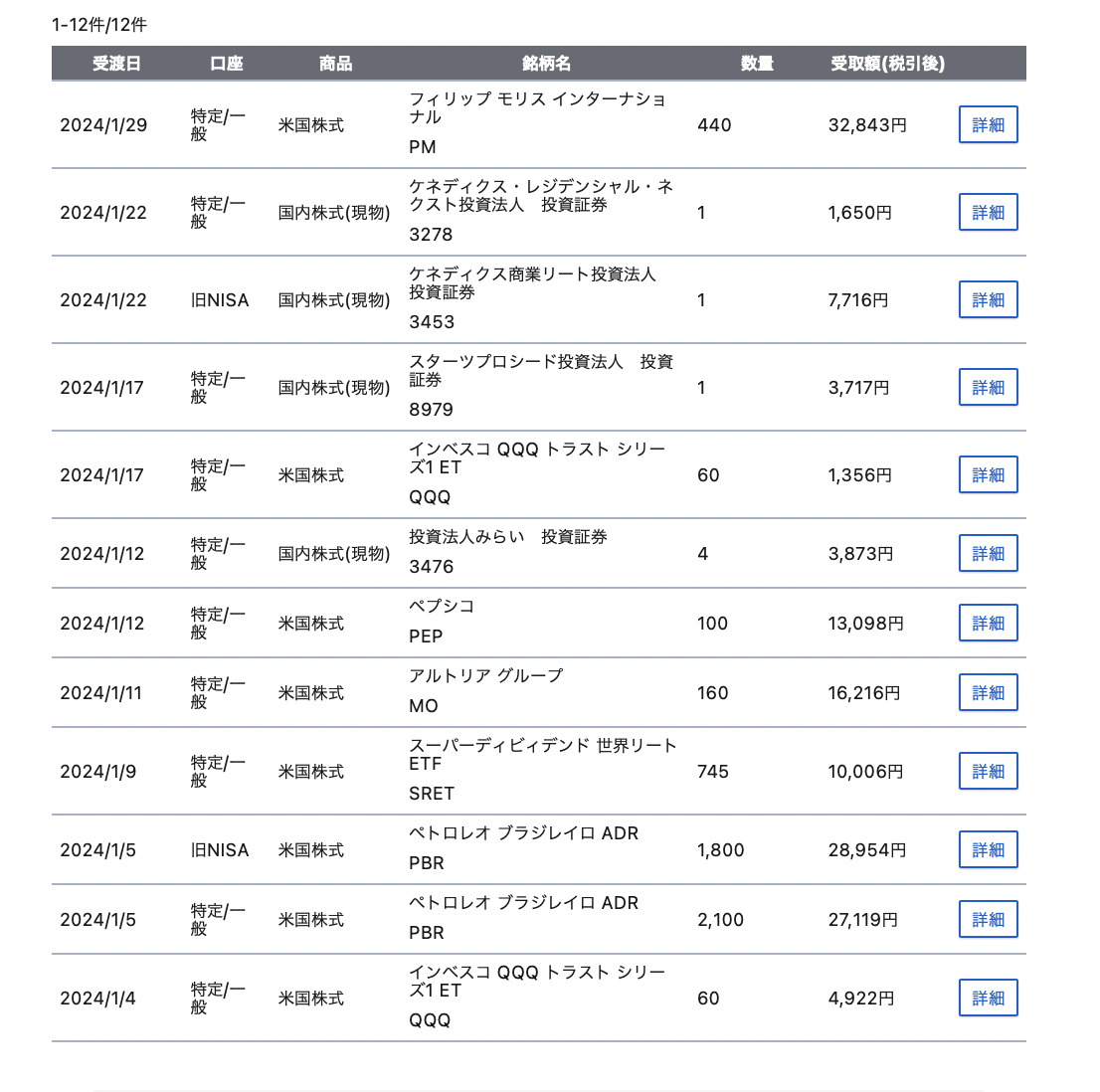Click the amount 1,356円
Viewport: 1100px width, 1092px height.
tap(859, 474)
